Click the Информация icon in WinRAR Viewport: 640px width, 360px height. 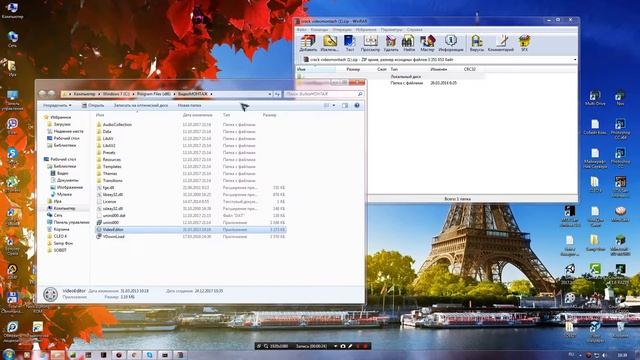pos(451,43)
